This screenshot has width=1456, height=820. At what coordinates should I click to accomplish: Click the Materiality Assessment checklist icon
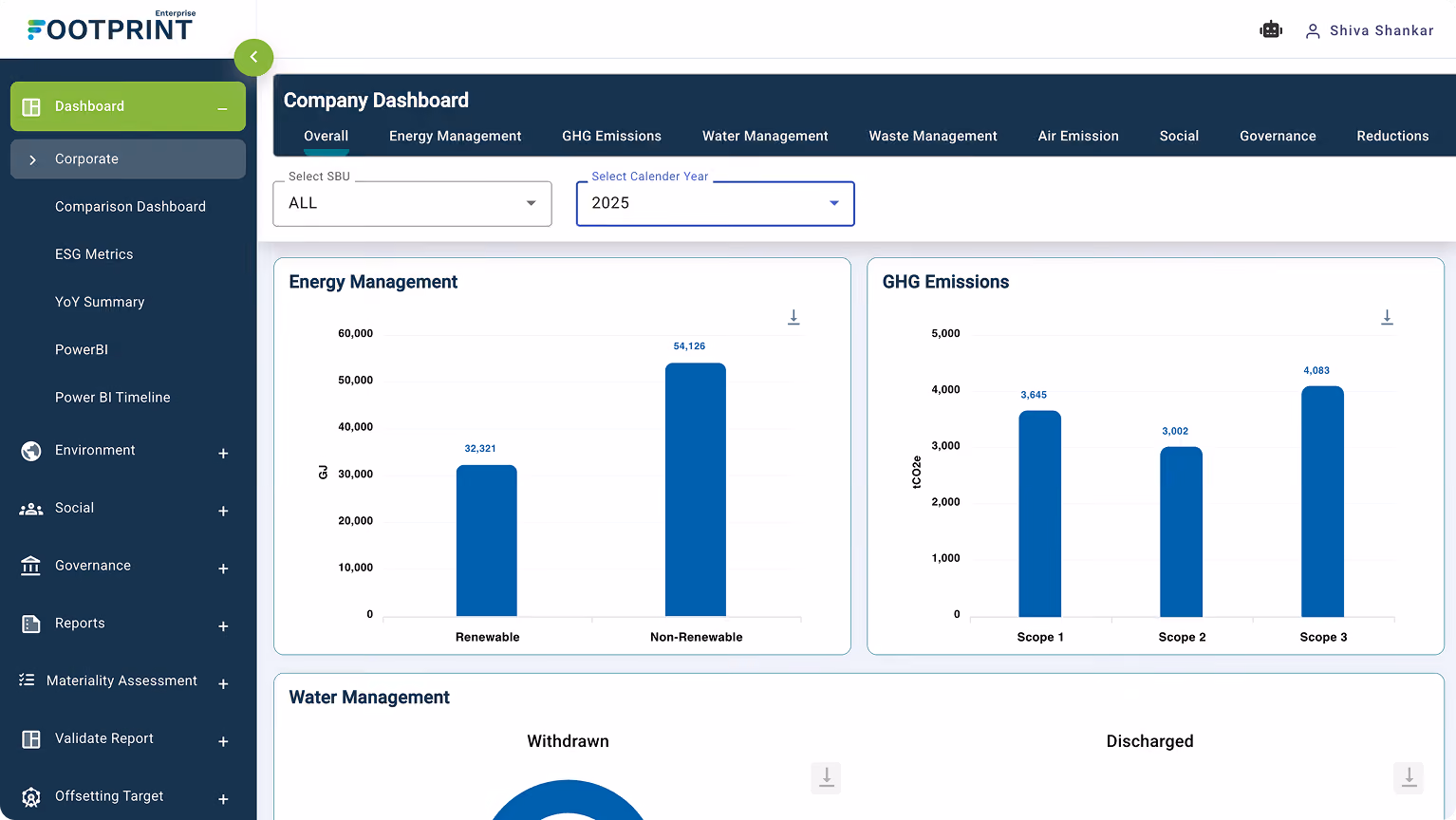(x=27, y=680)
